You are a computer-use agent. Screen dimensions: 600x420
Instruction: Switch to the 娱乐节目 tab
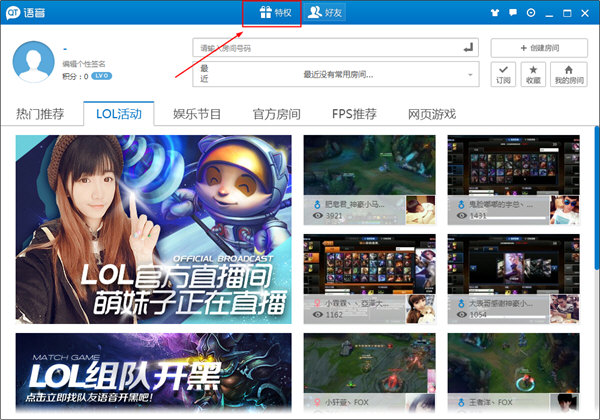pos(197,114)
